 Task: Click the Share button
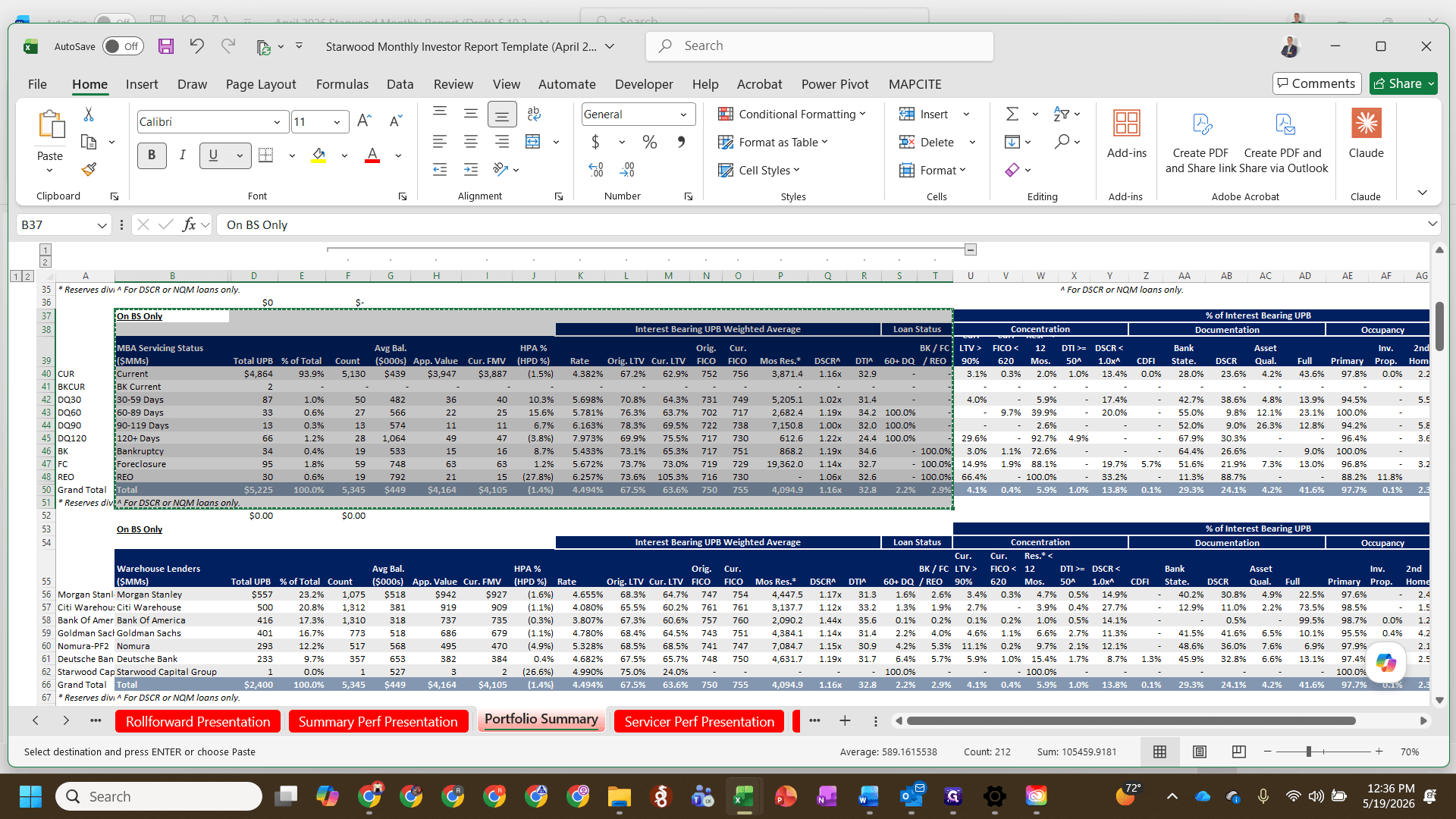point(1403,83)
